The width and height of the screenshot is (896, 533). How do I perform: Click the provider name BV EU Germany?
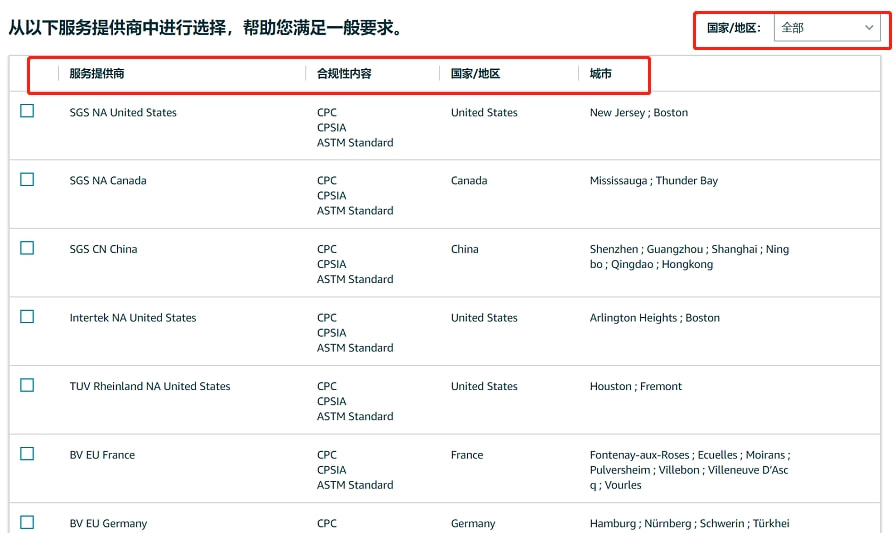coord(108,523)
